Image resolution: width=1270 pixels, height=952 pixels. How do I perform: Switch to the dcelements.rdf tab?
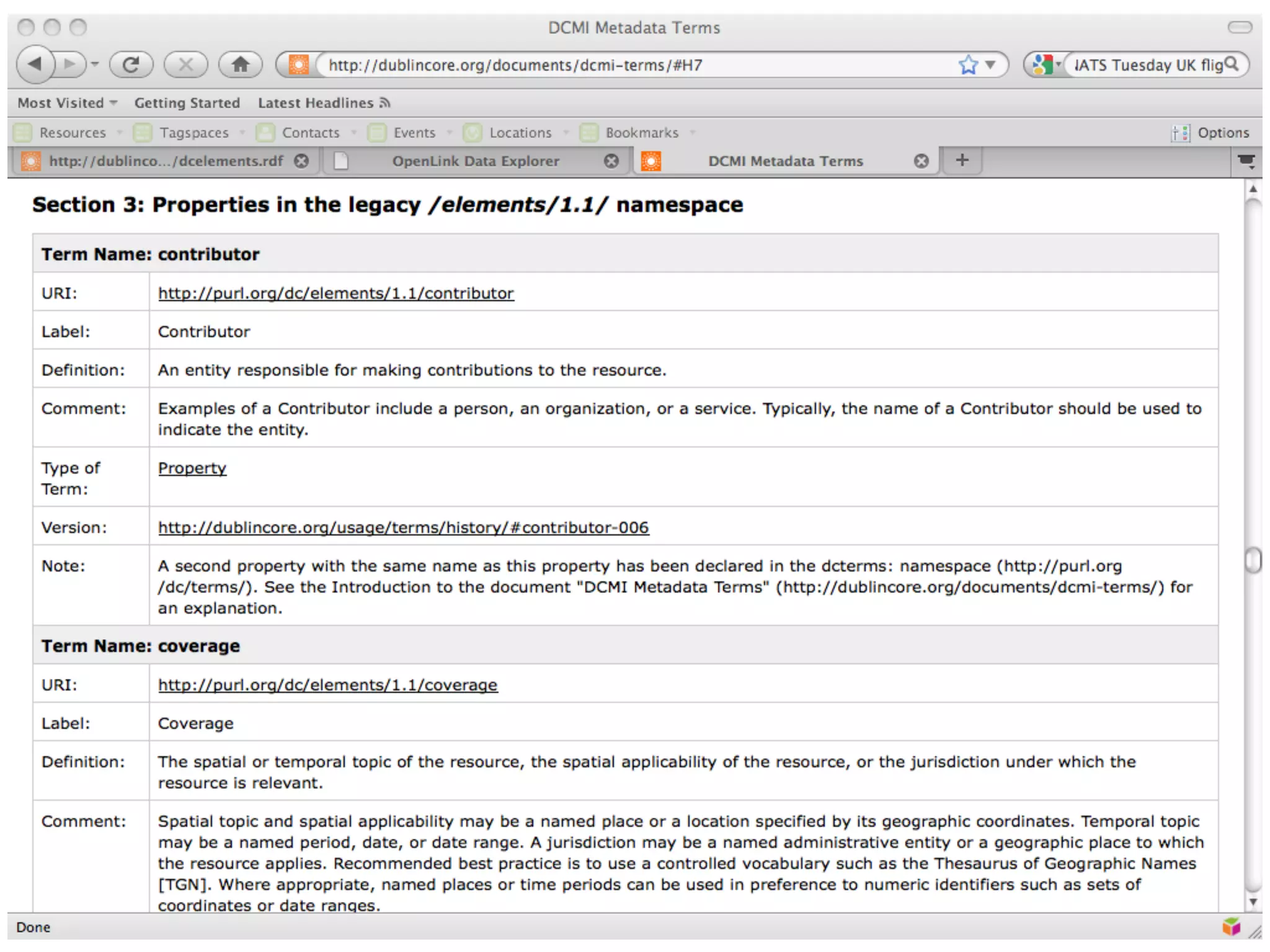165,161
